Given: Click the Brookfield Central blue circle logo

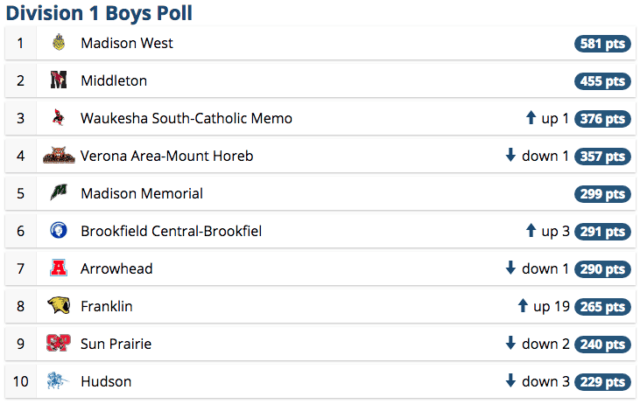Looking at the screenshot, I should [x=59, y=231].
